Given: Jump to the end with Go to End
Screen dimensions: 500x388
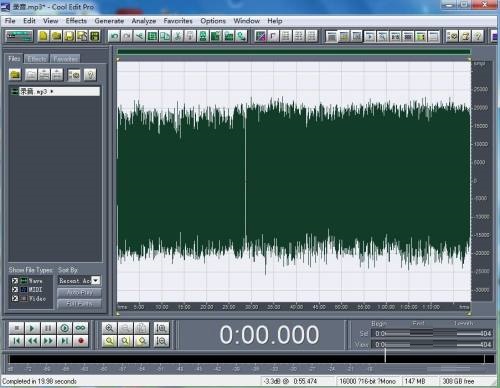Looking at the screenshot, I should coord(64,341).
